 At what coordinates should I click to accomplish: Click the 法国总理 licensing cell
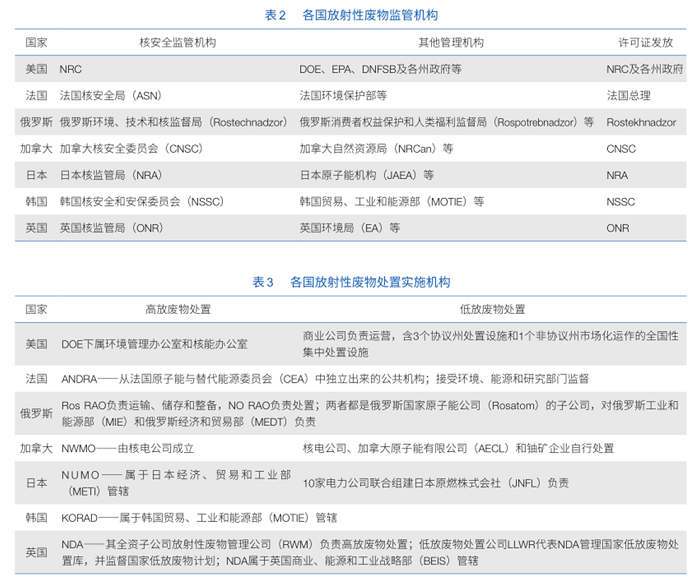coord(628,96)
